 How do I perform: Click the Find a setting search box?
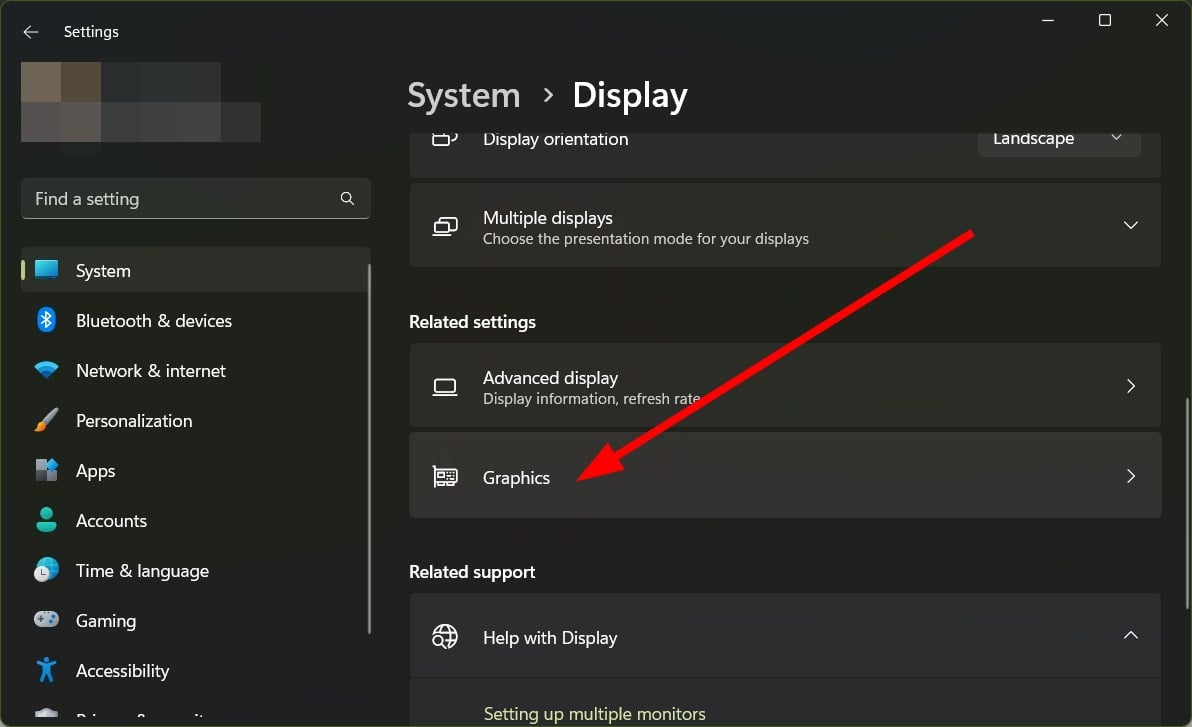coord(180,199)
